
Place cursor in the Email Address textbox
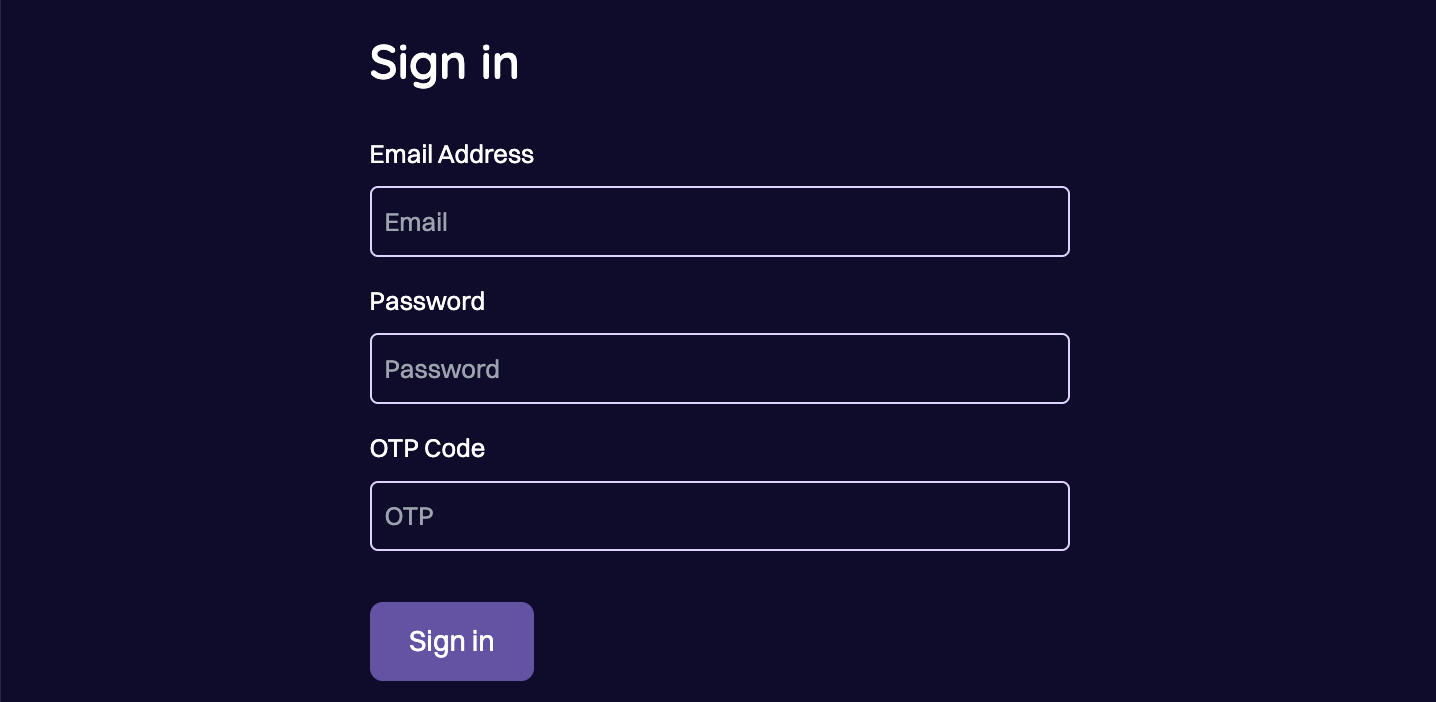[719, 221]
